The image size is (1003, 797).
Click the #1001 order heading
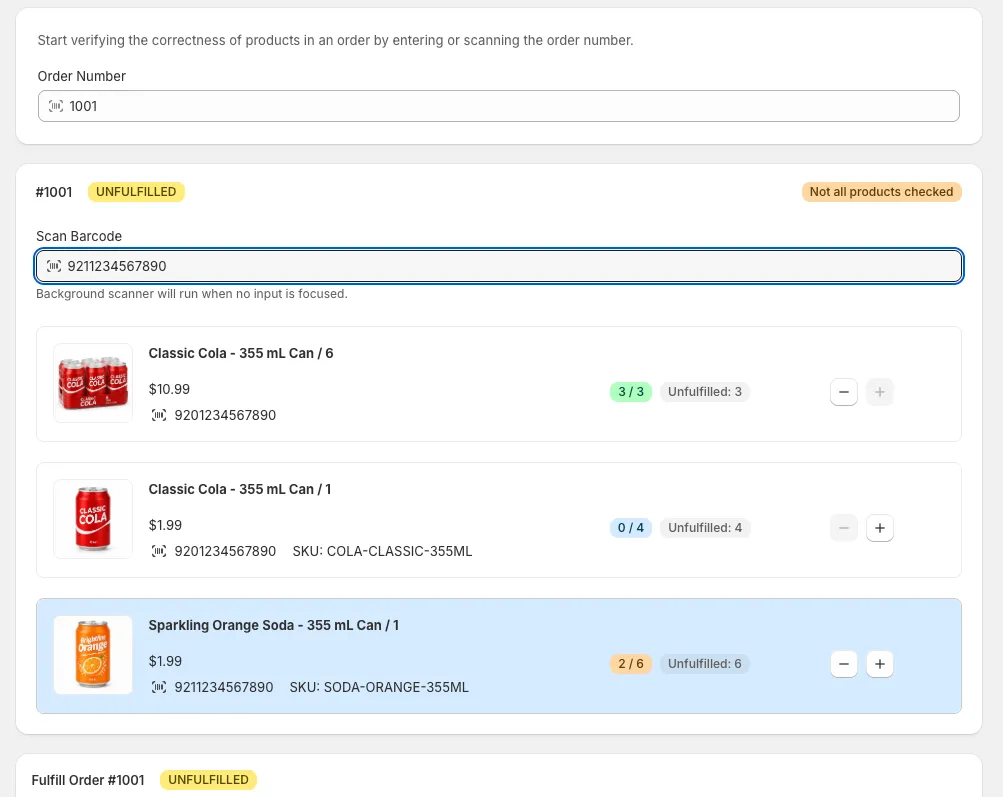pyautogui.click(x=54, y=192)
